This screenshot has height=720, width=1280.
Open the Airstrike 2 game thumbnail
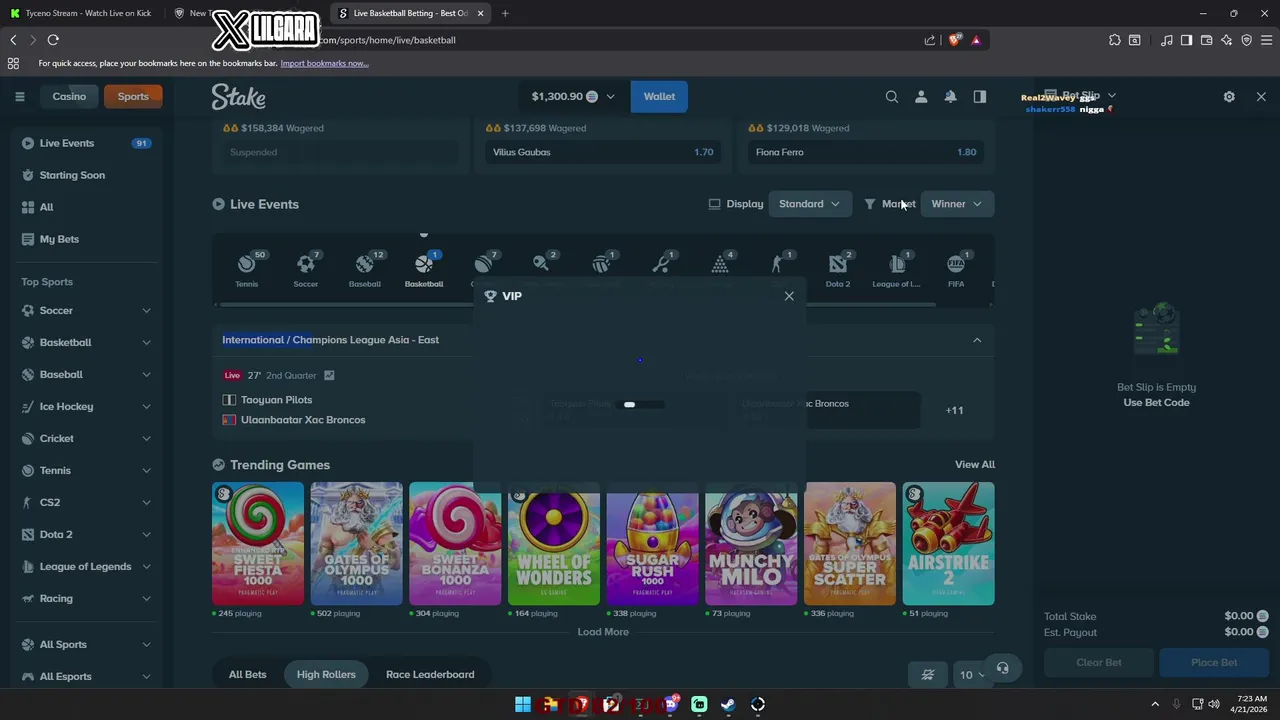click(949, 544)
